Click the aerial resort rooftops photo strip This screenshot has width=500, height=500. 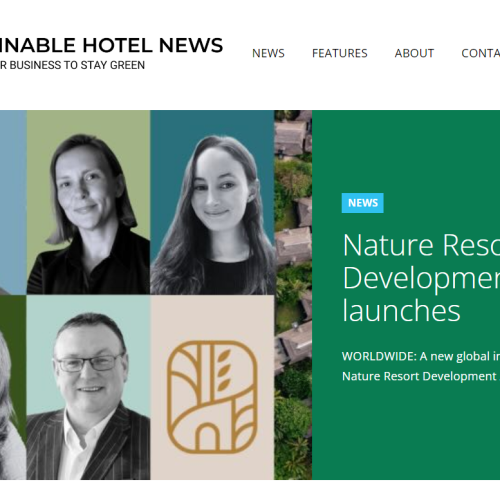coord(293,295)
